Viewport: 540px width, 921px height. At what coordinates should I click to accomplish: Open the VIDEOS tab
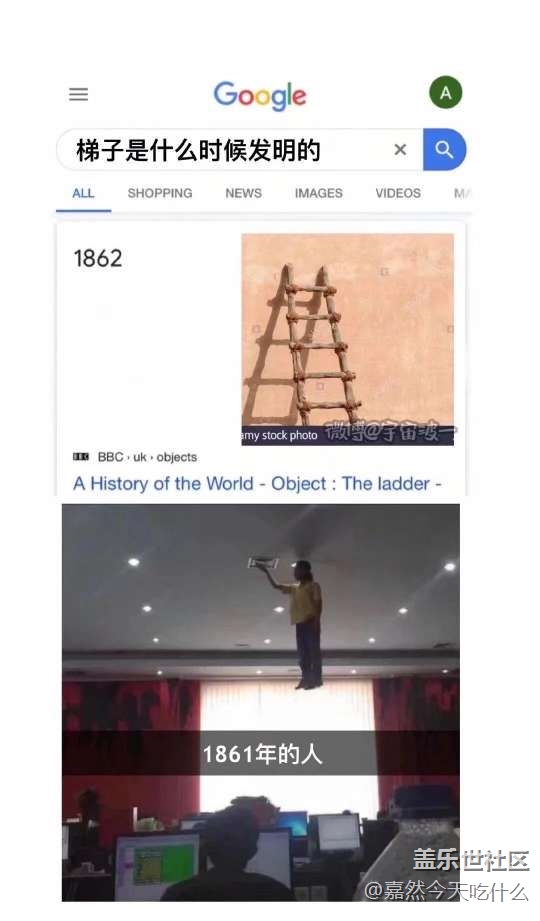tap(398, 193)
